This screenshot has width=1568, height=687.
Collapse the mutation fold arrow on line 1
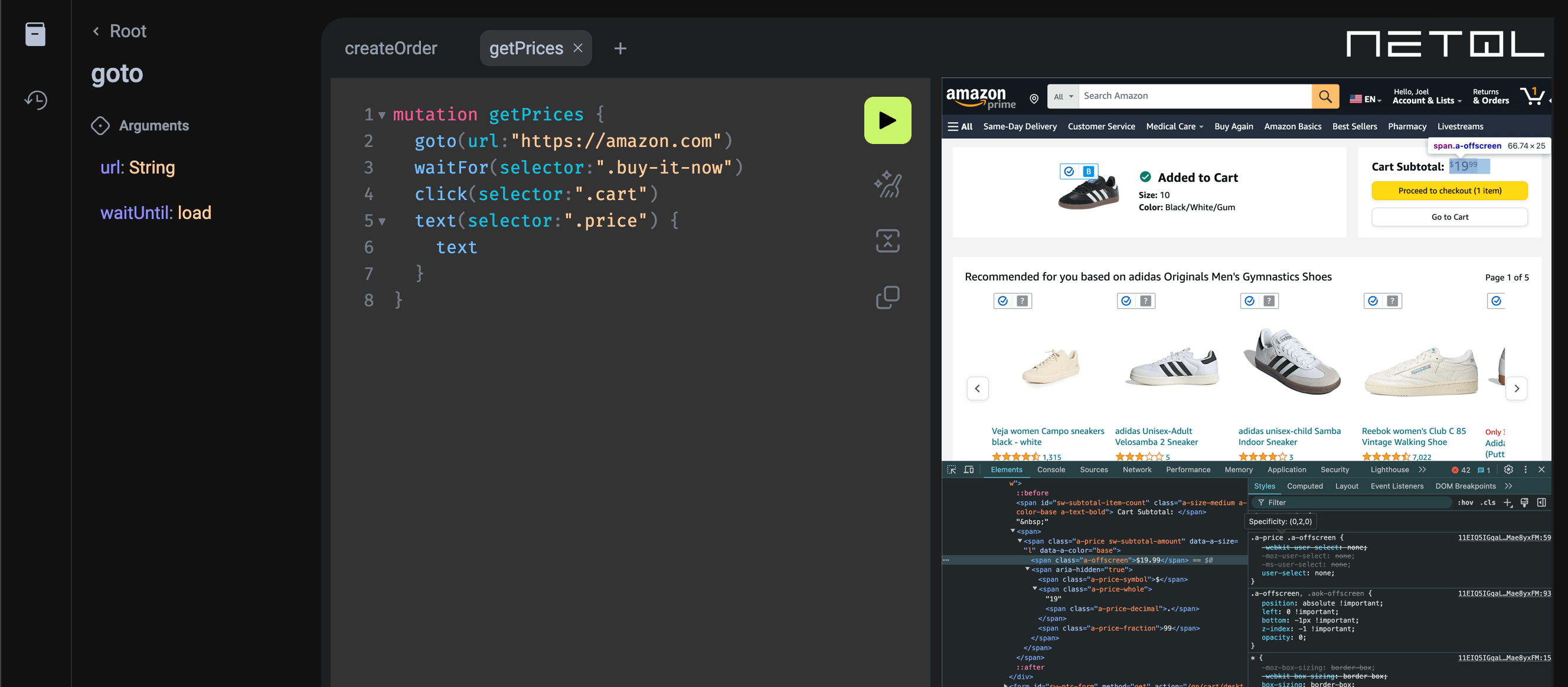(x=381, y=115)
